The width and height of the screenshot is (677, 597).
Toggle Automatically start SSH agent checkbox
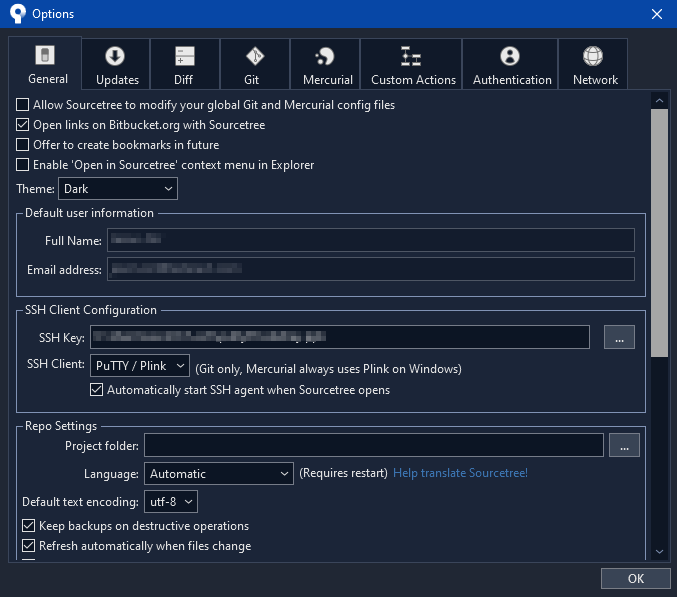pos(96,390)
